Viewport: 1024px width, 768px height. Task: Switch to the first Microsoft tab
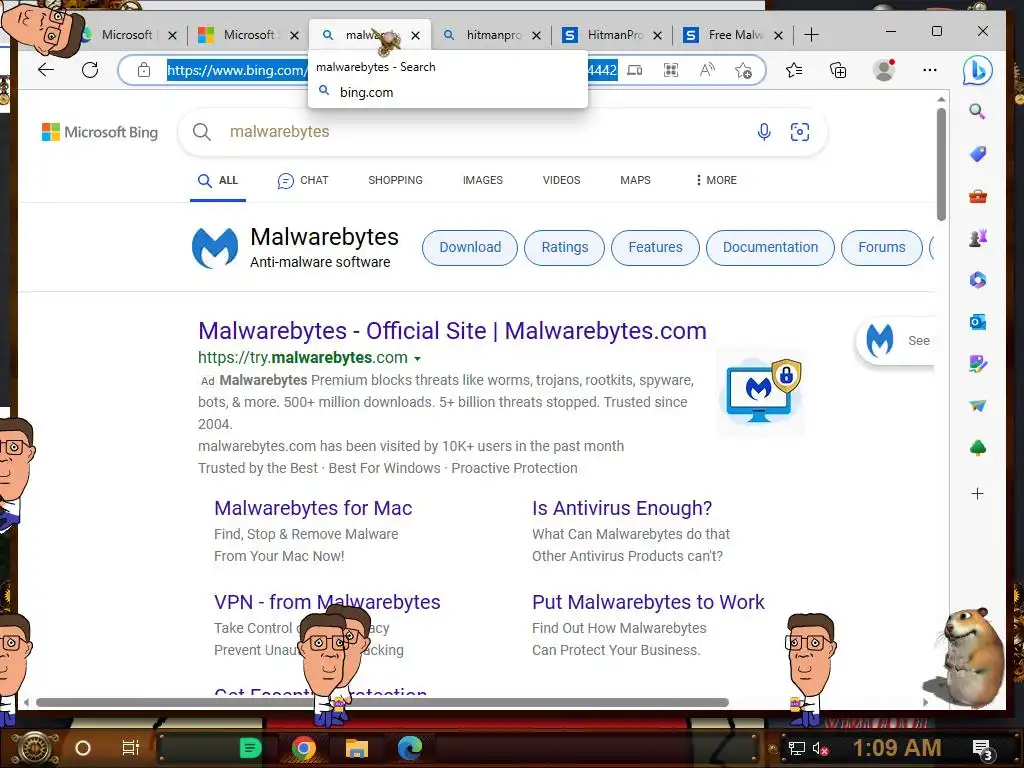126,35
